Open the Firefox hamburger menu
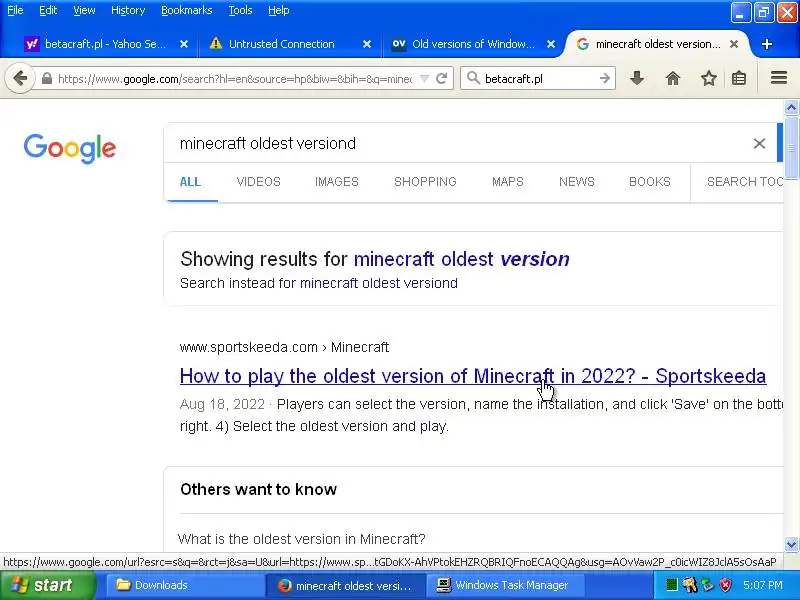This screenshot has width=800, height=600. pos(779,78)
